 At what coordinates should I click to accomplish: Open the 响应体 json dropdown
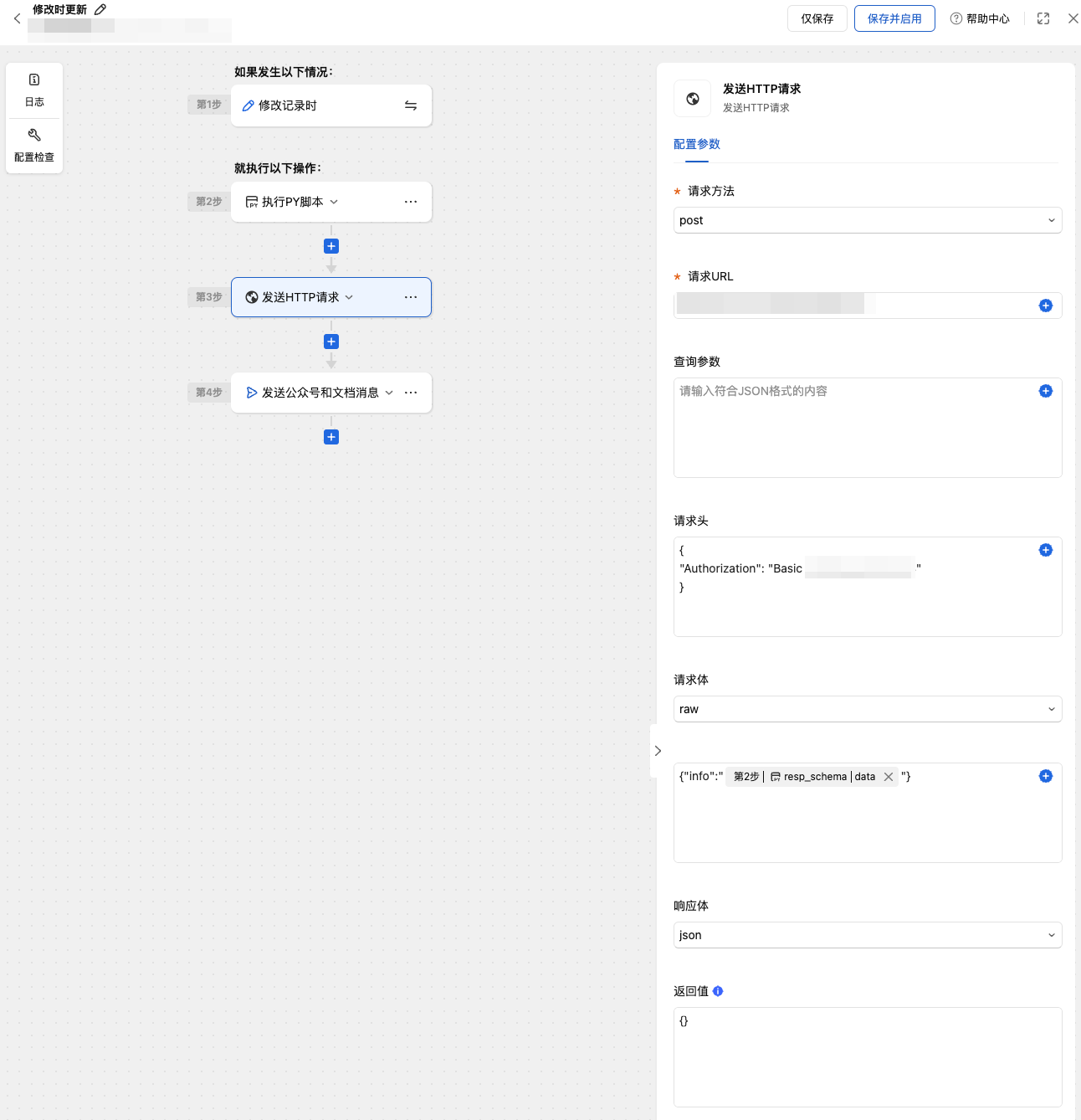(868, 935)
